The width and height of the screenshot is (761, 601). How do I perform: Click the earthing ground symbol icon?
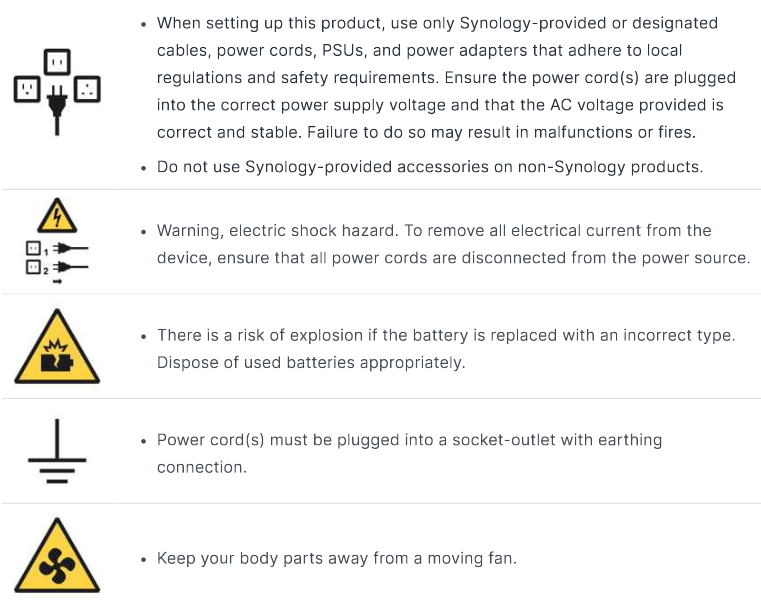57,451
